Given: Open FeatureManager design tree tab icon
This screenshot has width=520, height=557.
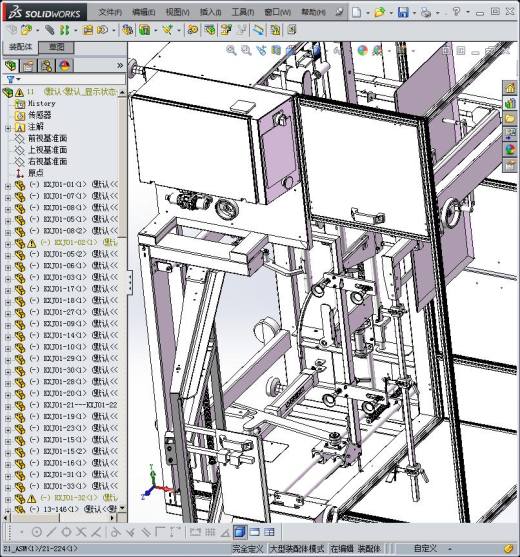Looking at the screenshot, I should (x=11, y=66).
